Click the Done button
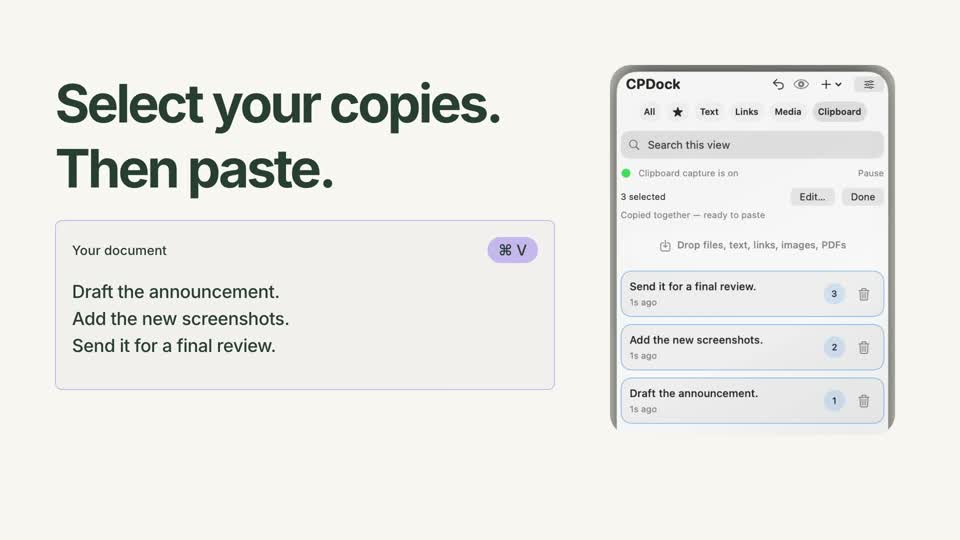This screenshot has width=960, height=540. [862, 197]
